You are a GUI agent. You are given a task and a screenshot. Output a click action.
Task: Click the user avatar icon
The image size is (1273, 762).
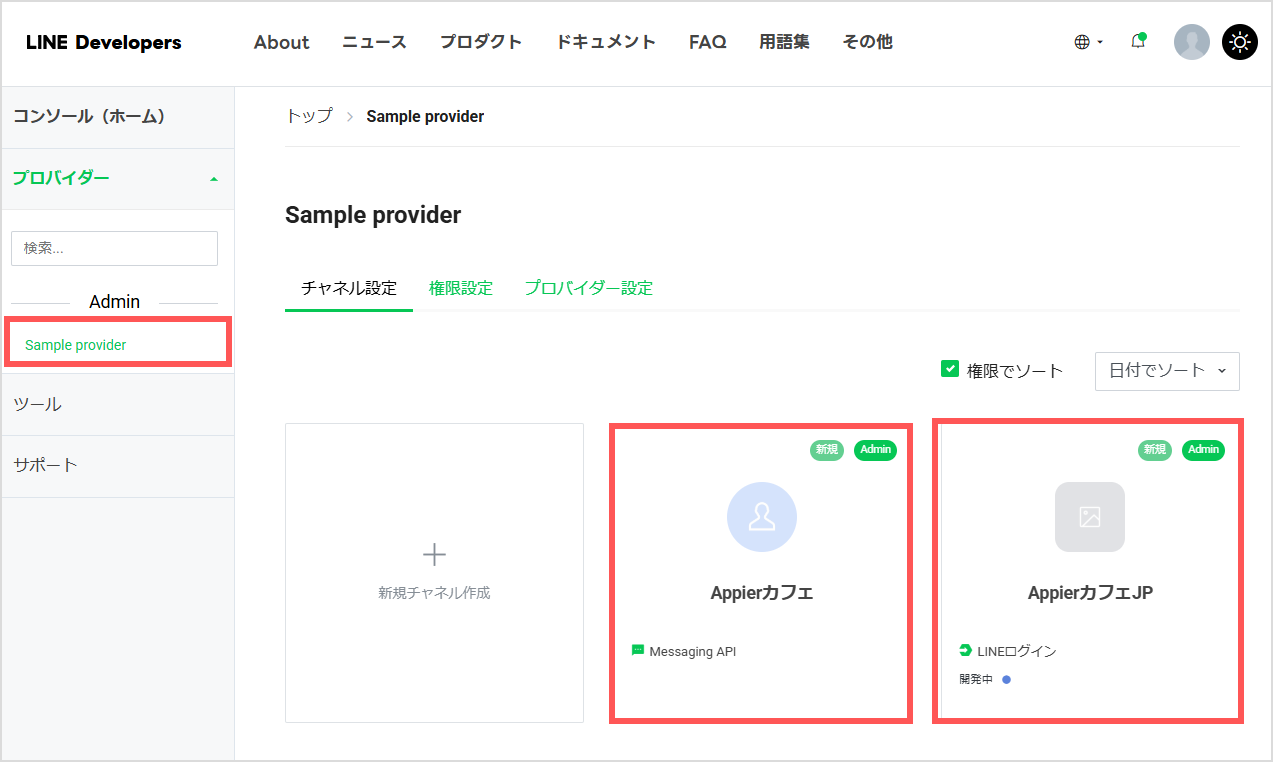click(x=1191, y=42)
